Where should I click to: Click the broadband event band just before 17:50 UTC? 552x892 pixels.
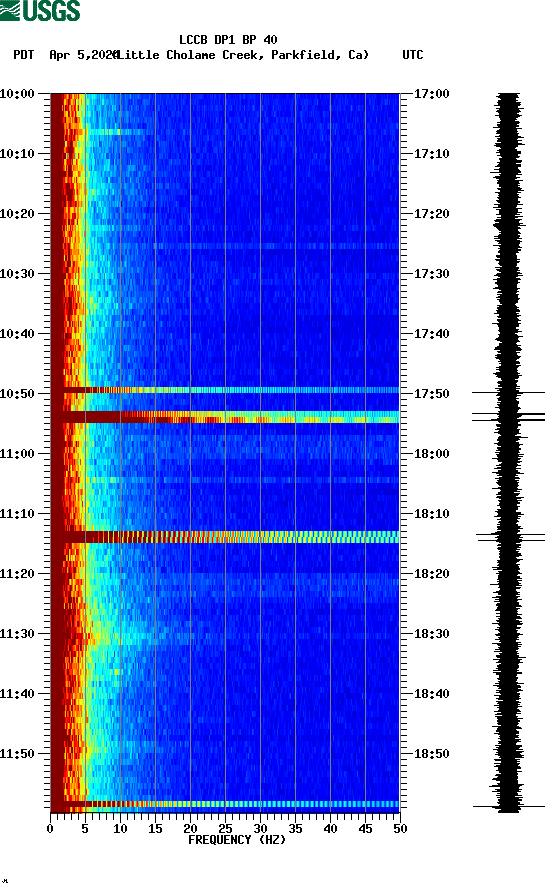[225, 390]
